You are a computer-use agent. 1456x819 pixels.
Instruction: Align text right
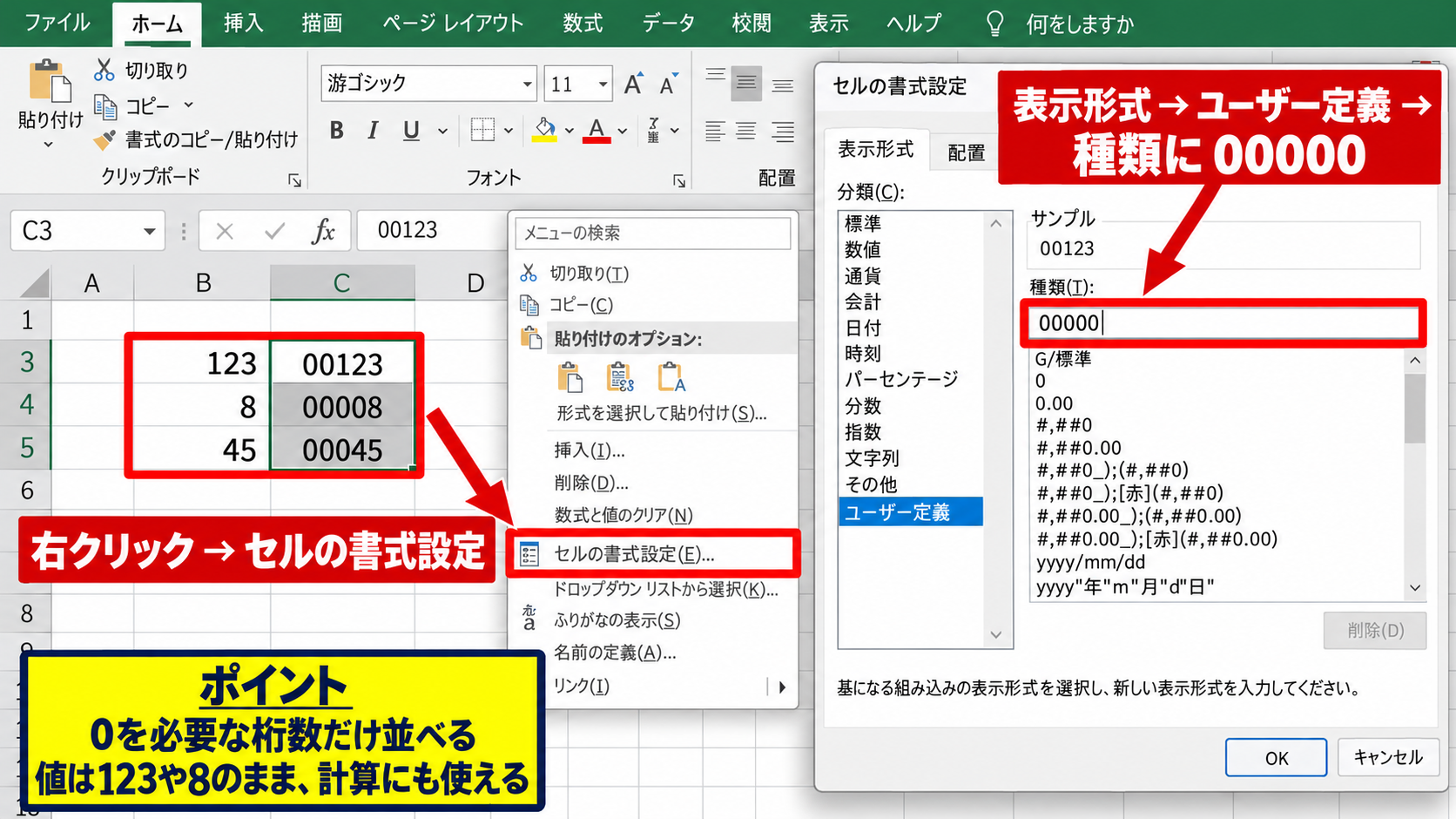(783, 131)
